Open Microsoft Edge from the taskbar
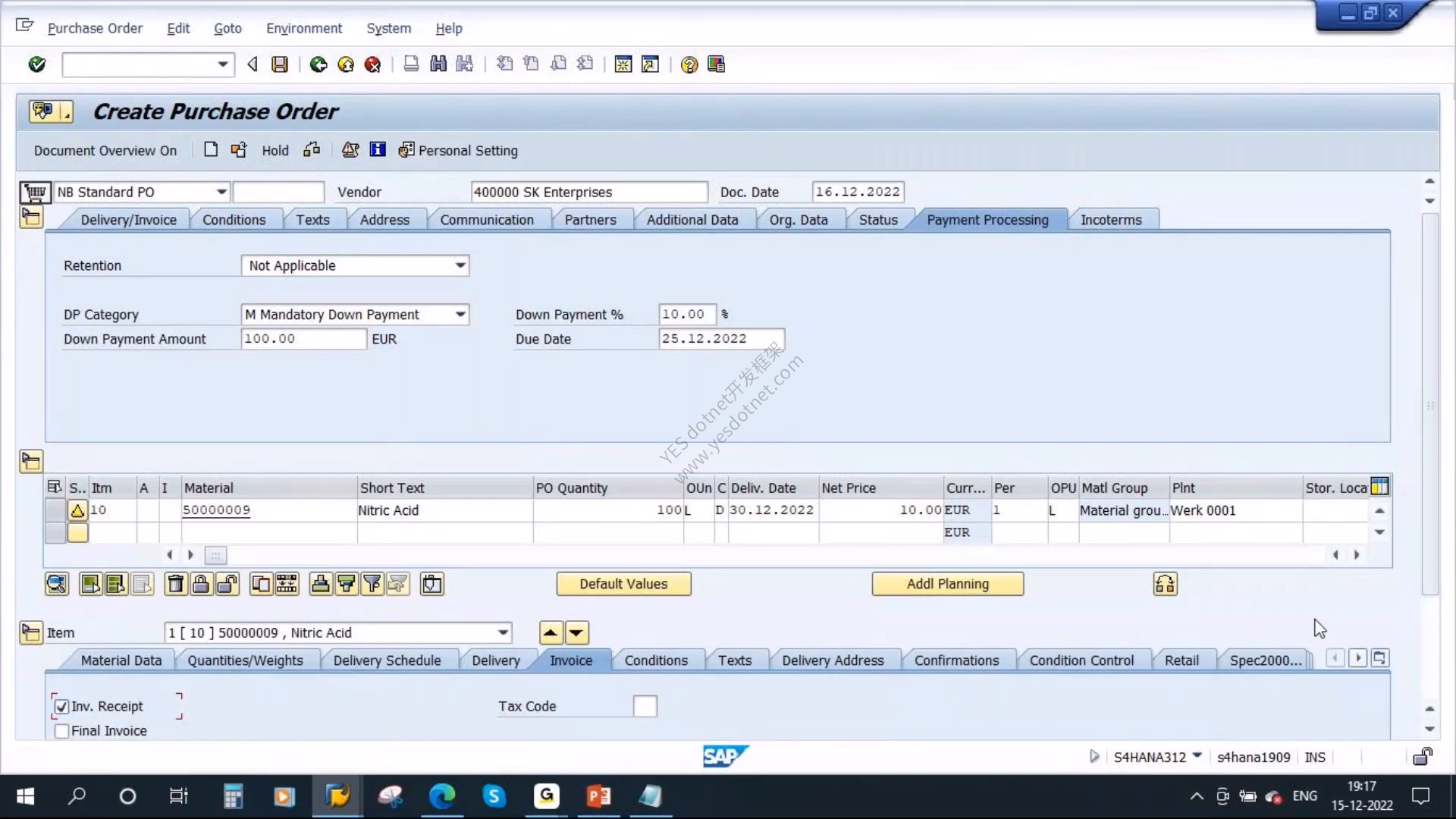Image resolution: width=1456 pixels, height=819 pixels. point(442,796)
